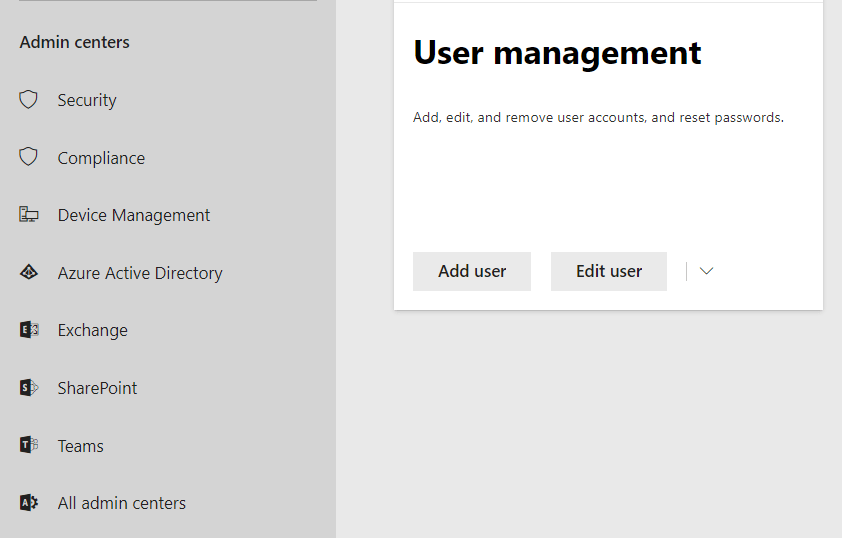Open SharePoint label in admin centers
The width and height of the screenshot is (842, 538).
[98, 388]
